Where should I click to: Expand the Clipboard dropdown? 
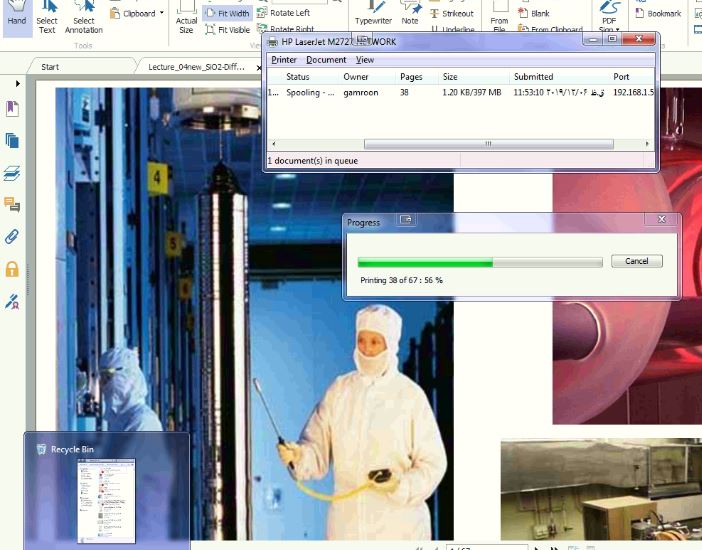click(x=162, y=13)
